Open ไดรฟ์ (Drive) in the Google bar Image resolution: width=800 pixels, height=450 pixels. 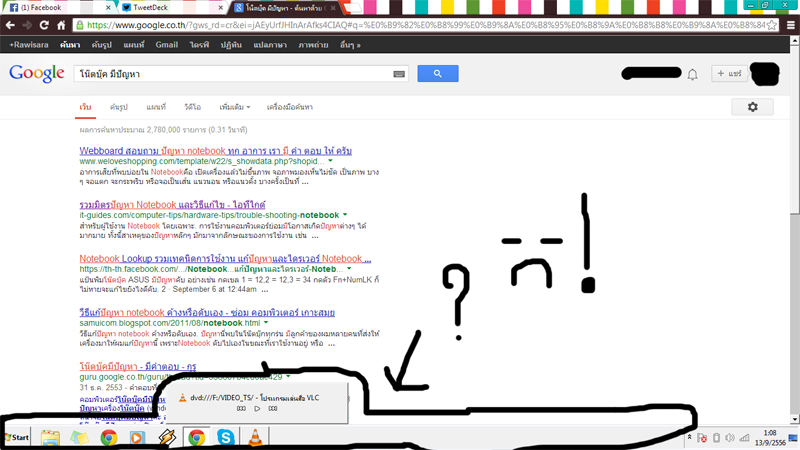(x=199, y=45)
